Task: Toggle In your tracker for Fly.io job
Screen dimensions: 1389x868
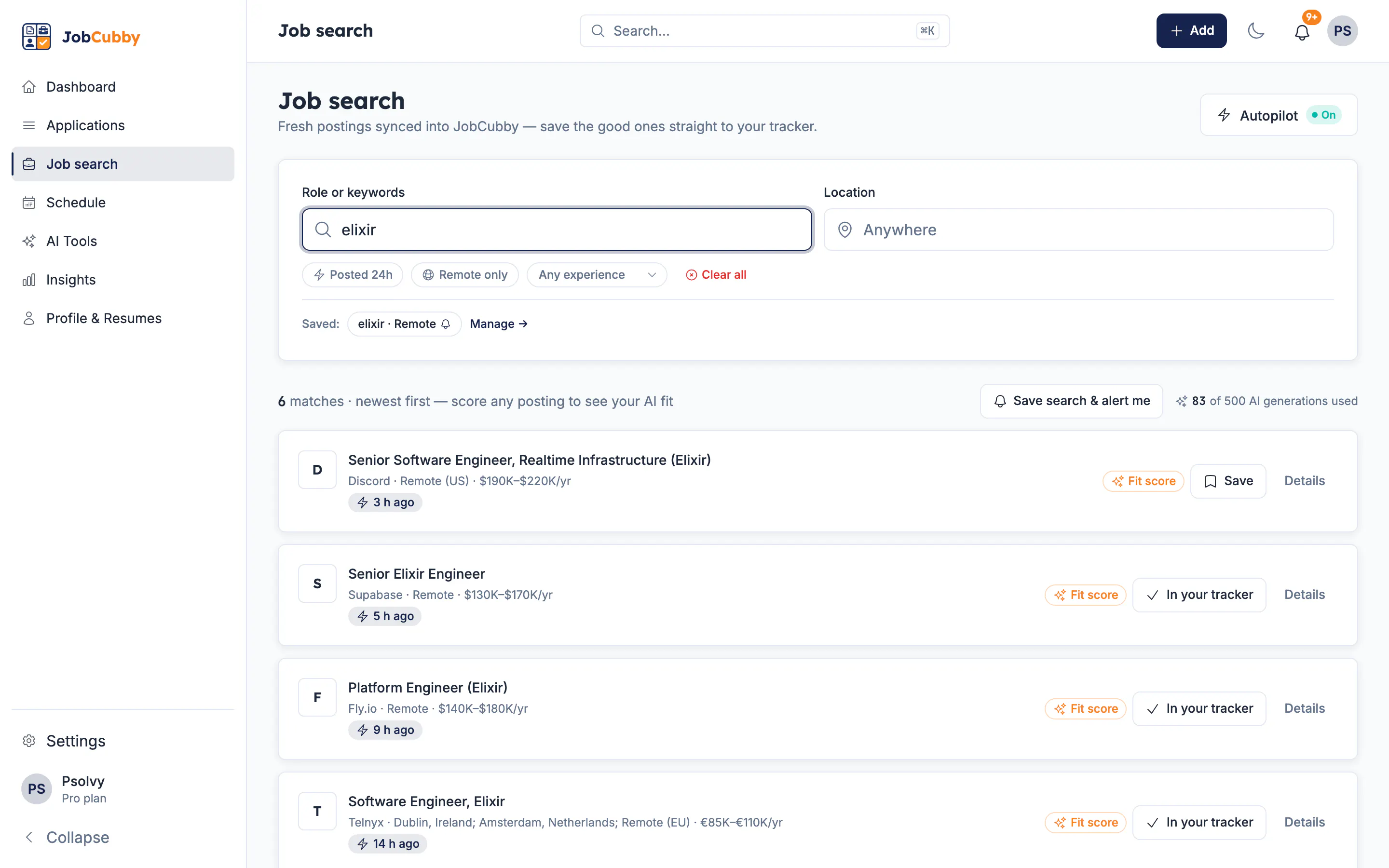Action: point(1199,708)
